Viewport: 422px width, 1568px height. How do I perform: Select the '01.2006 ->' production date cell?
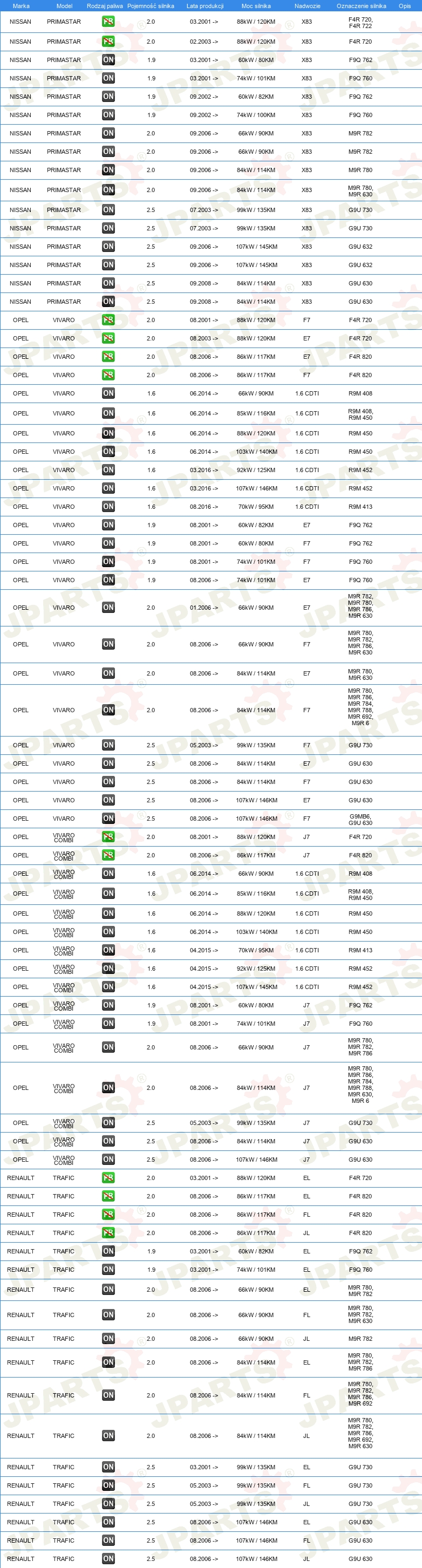coord(203,608)
